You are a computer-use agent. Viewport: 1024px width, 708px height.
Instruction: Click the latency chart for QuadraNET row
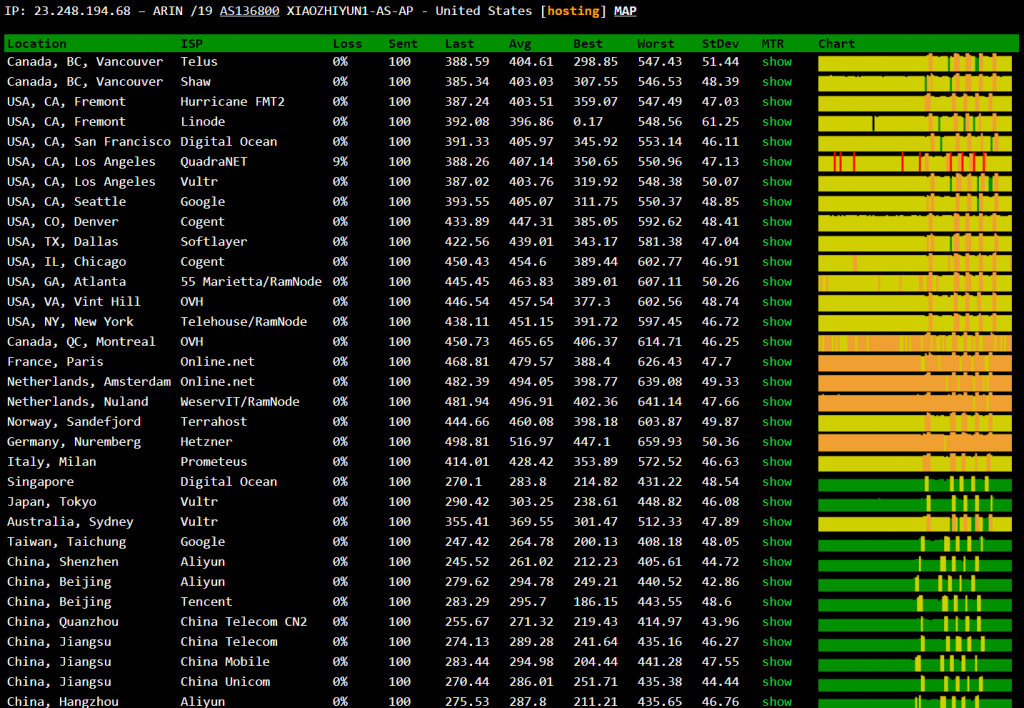click(915, 162)
